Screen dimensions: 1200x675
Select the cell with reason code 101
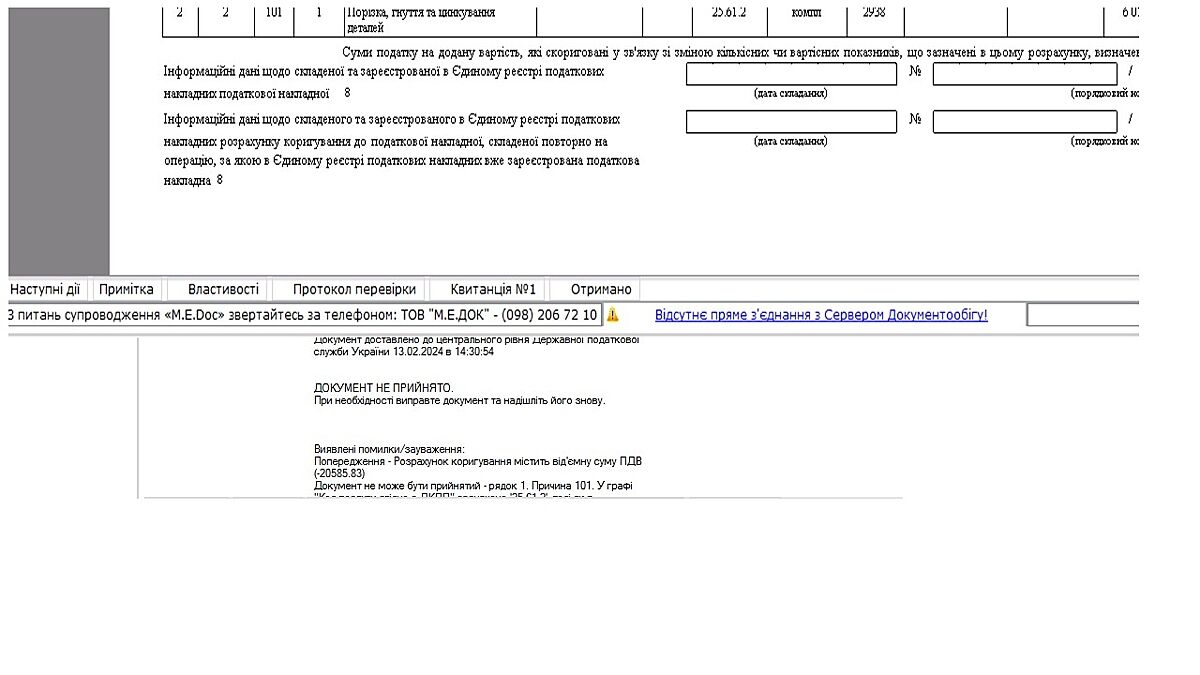click(x=273, y=14)
